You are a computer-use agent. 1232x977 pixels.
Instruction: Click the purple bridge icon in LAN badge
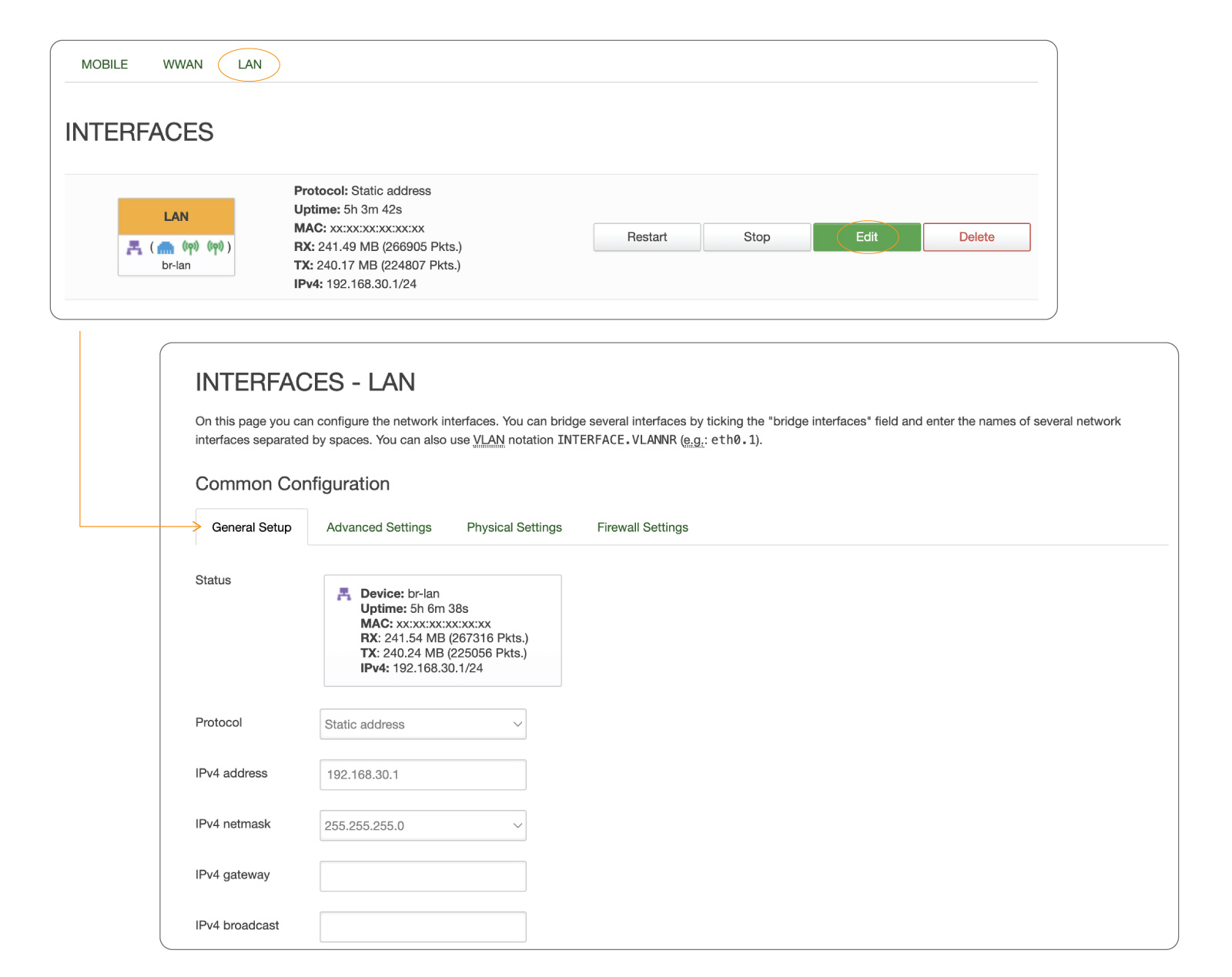coord(135,247)
